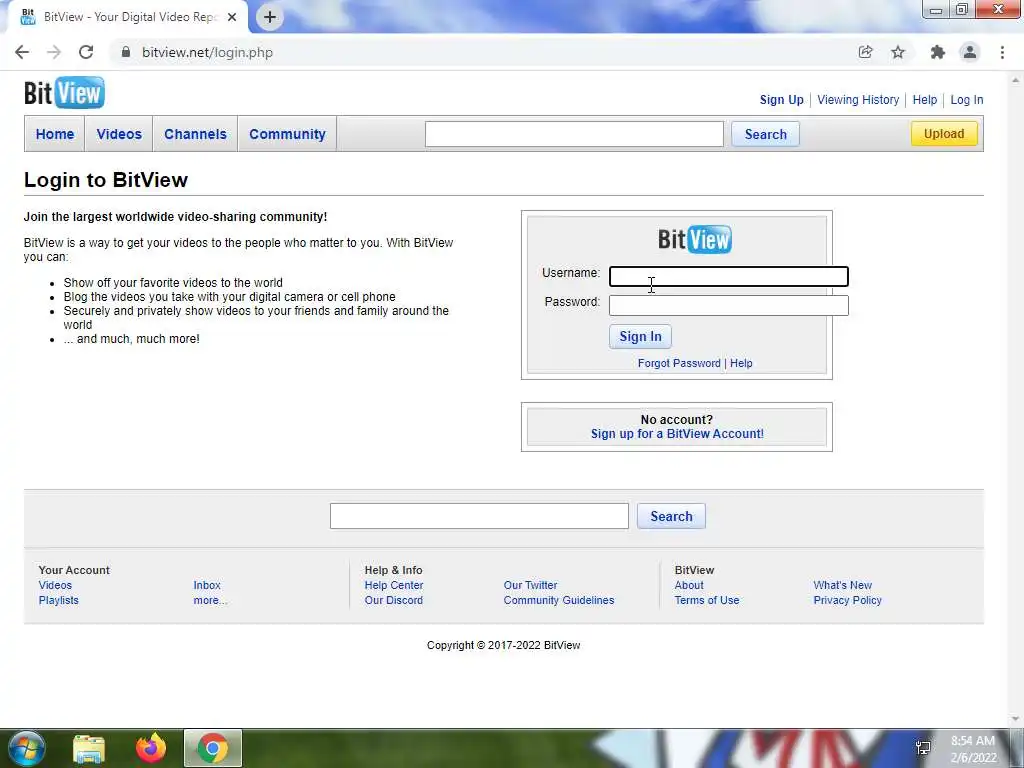This screenshot has height=768, width=1024.
Task: Open File Explorer from the taskbar
Action: click(89, 749)
